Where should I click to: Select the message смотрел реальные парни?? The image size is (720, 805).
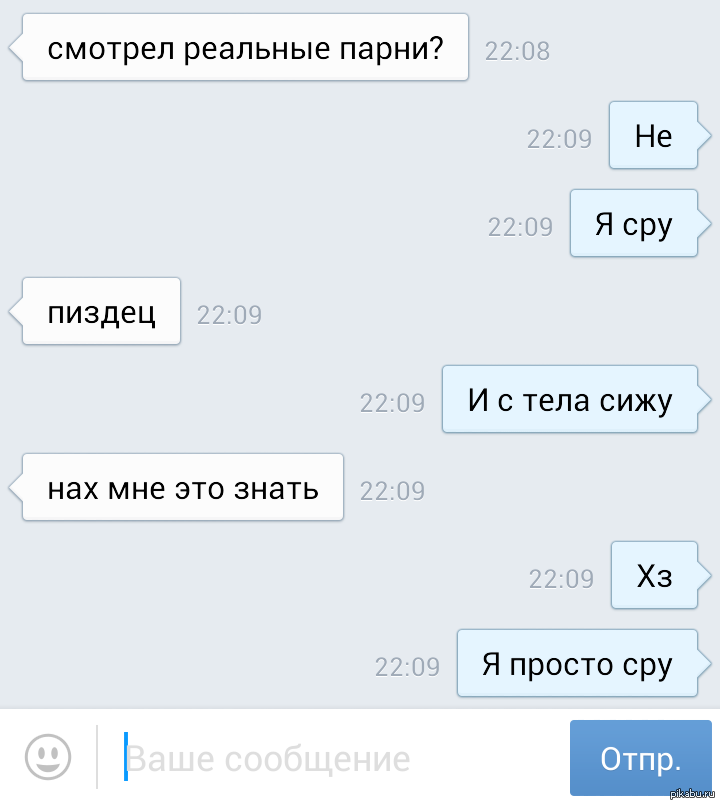(245, 47)
